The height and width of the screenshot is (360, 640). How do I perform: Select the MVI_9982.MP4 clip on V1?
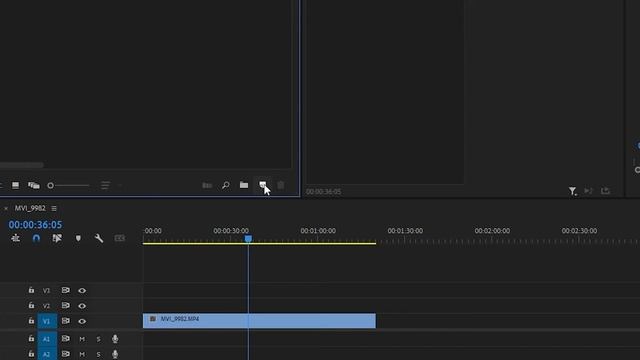[x=259, y=321]
